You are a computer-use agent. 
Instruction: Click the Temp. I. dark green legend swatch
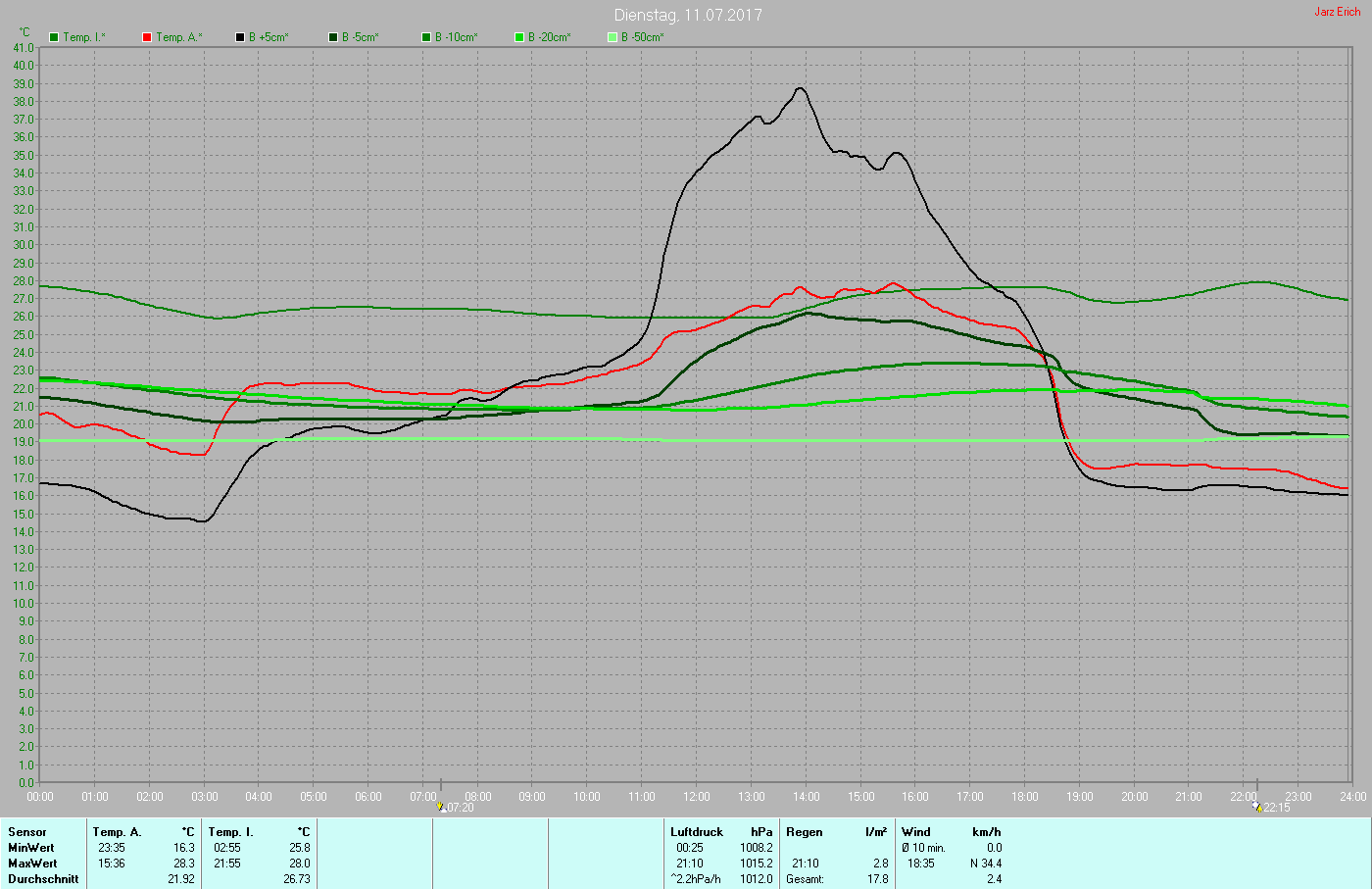54,37
